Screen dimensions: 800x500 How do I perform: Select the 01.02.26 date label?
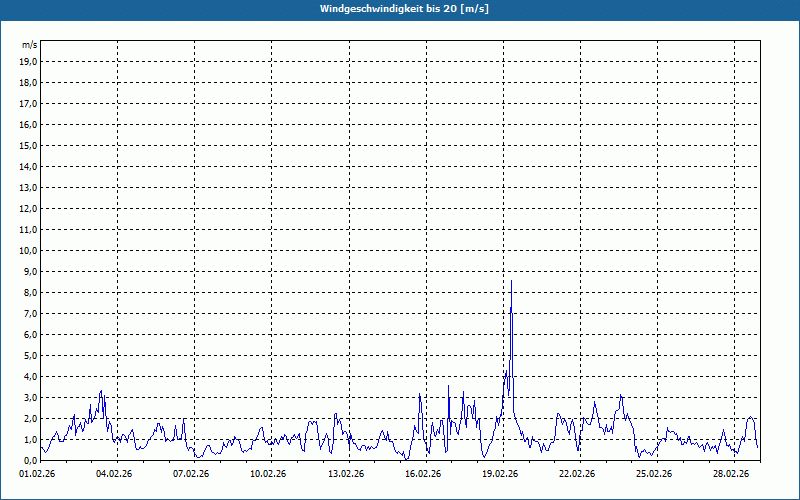[38, 475]
